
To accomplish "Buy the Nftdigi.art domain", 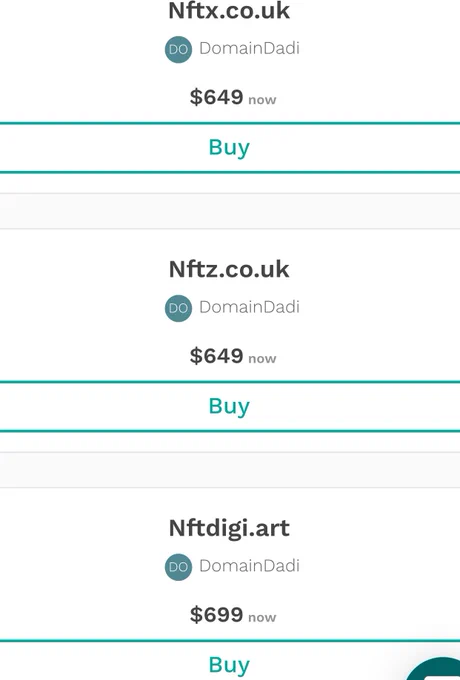I will [230, 660].
